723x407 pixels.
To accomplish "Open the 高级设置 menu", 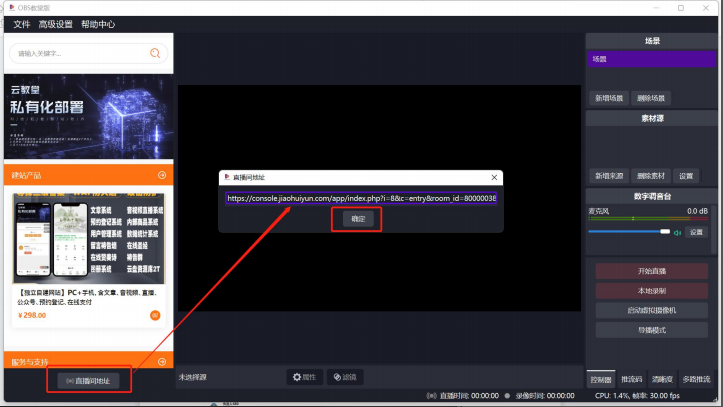I will 56,24.
